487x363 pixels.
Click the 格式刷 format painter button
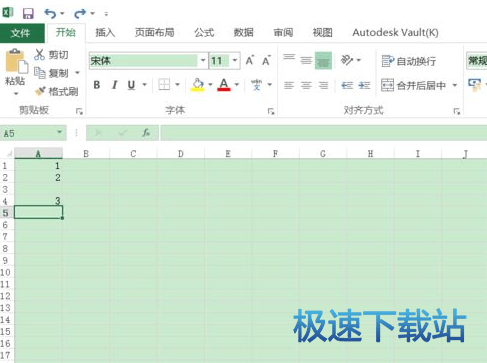[x=57, y=91]
